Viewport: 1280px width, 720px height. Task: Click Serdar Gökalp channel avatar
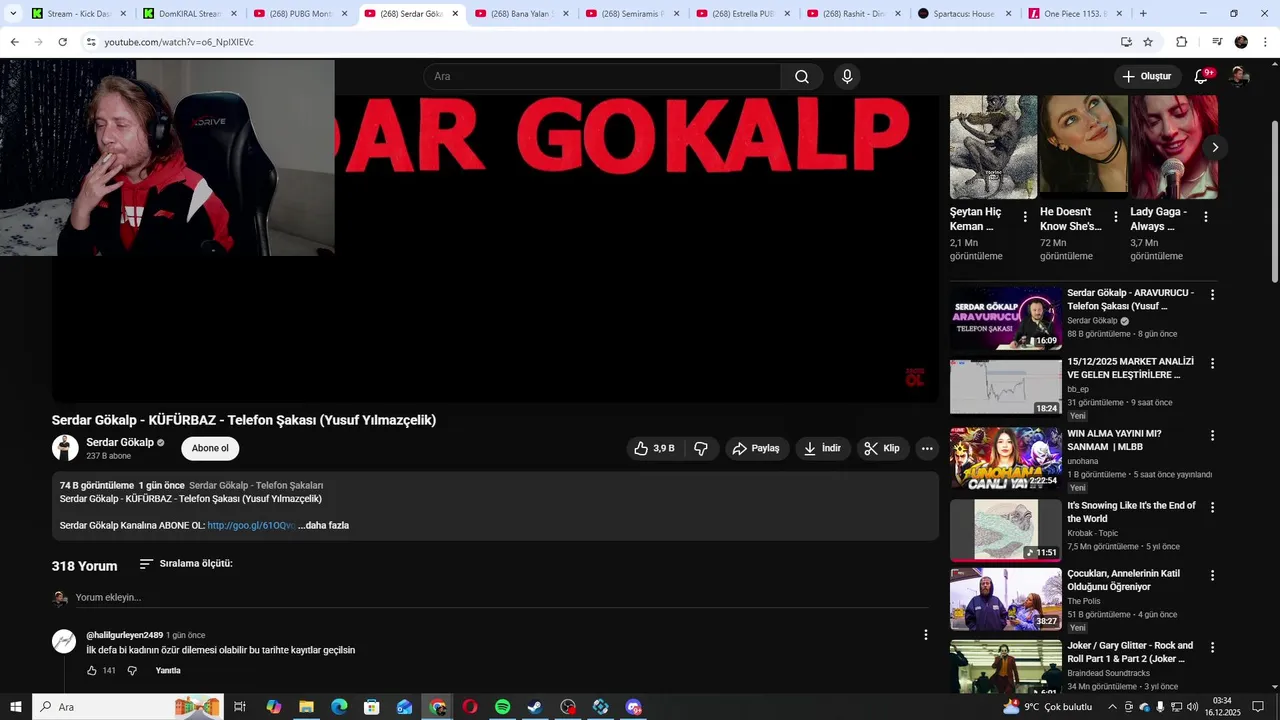pyautogui.click(x=65, y=448)
